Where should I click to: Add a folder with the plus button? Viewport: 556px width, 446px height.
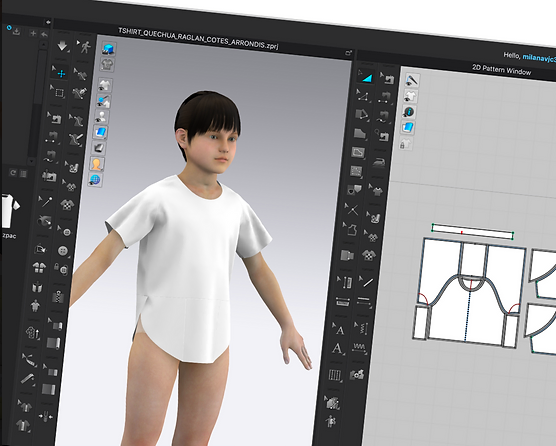pos(33,33)
